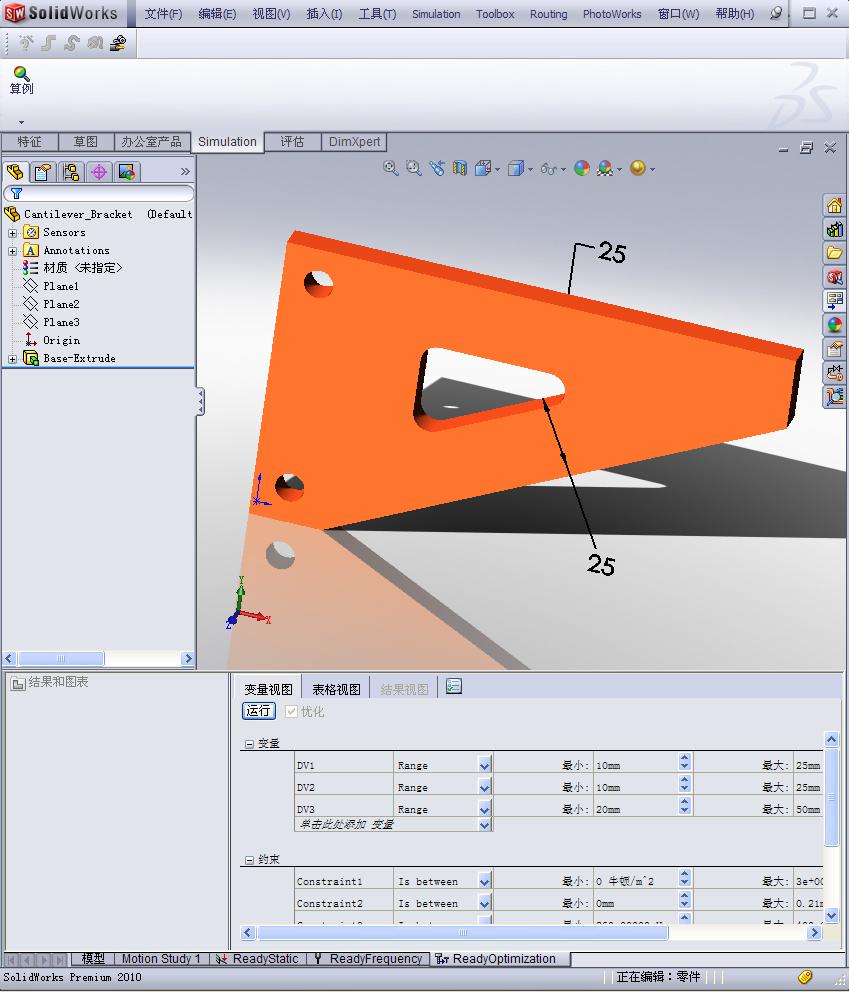Open DV3 Range type dropdown

(x=485, y=809)
